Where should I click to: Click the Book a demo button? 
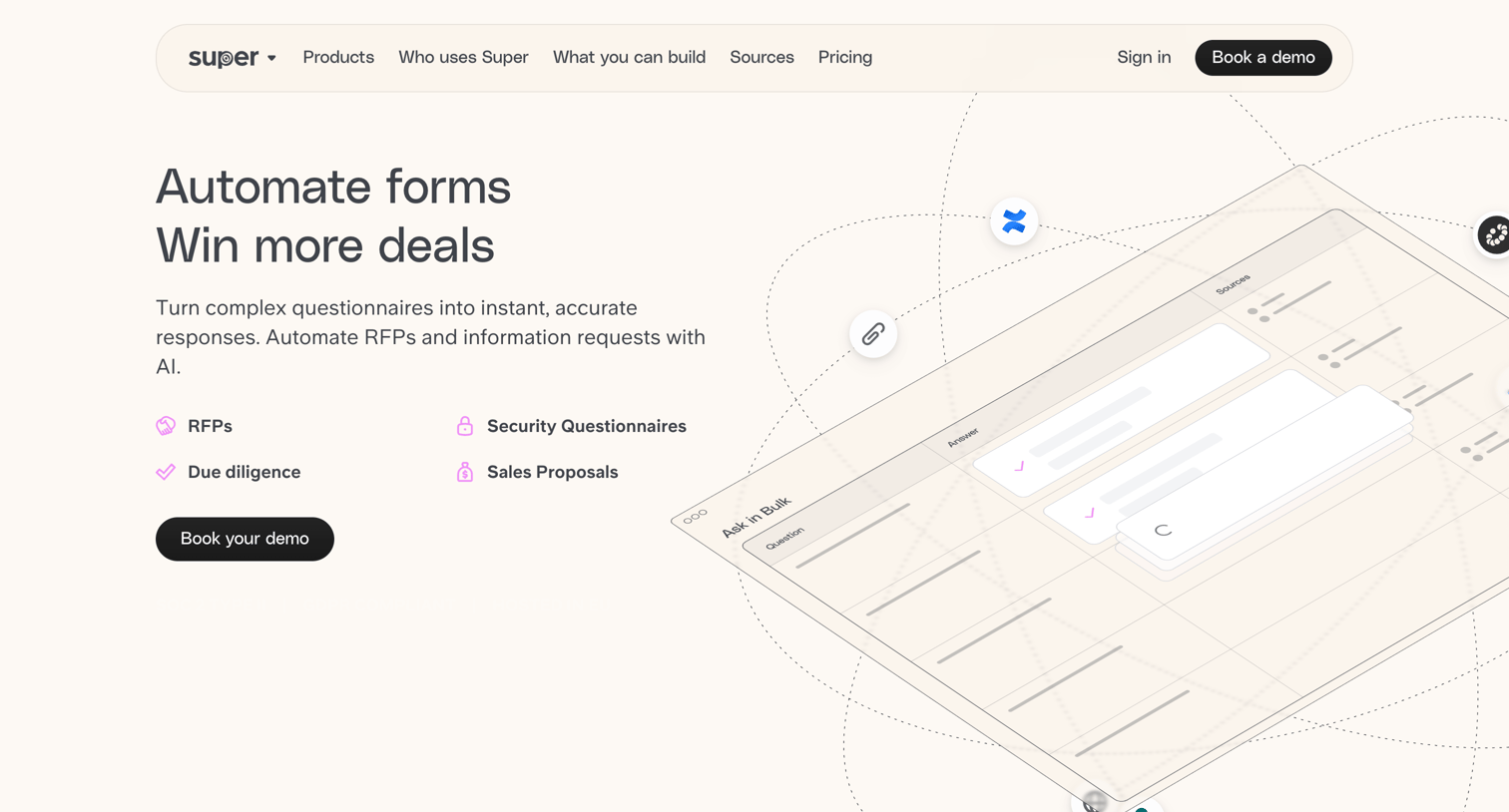pos(1263,58)
